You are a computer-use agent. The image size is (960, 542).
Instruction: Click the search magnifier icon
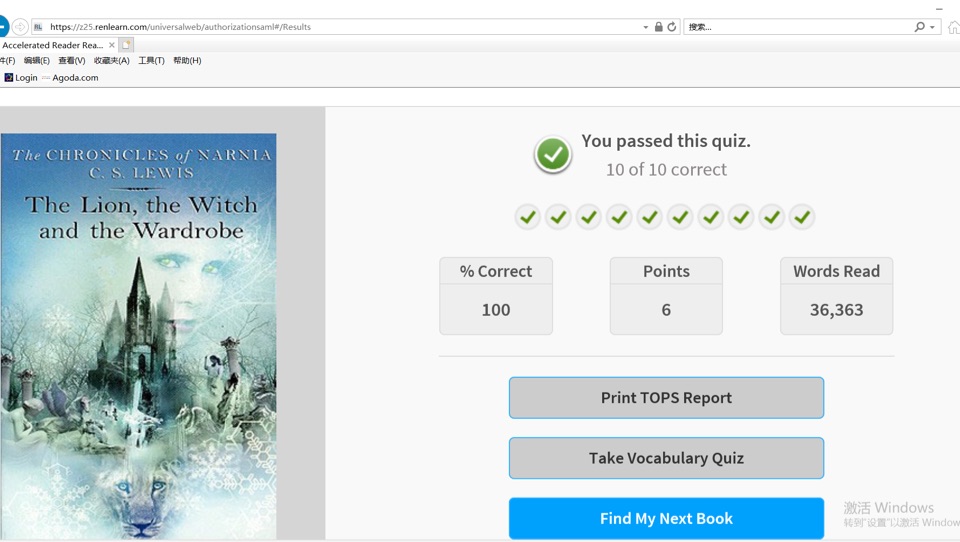920,27
